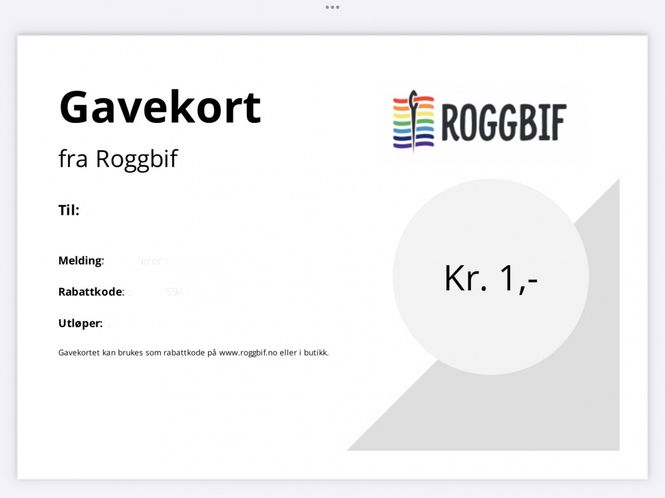The image size is (665, 498).
Task: Click the 'Til:' label
Action: (x=69, y=210)
